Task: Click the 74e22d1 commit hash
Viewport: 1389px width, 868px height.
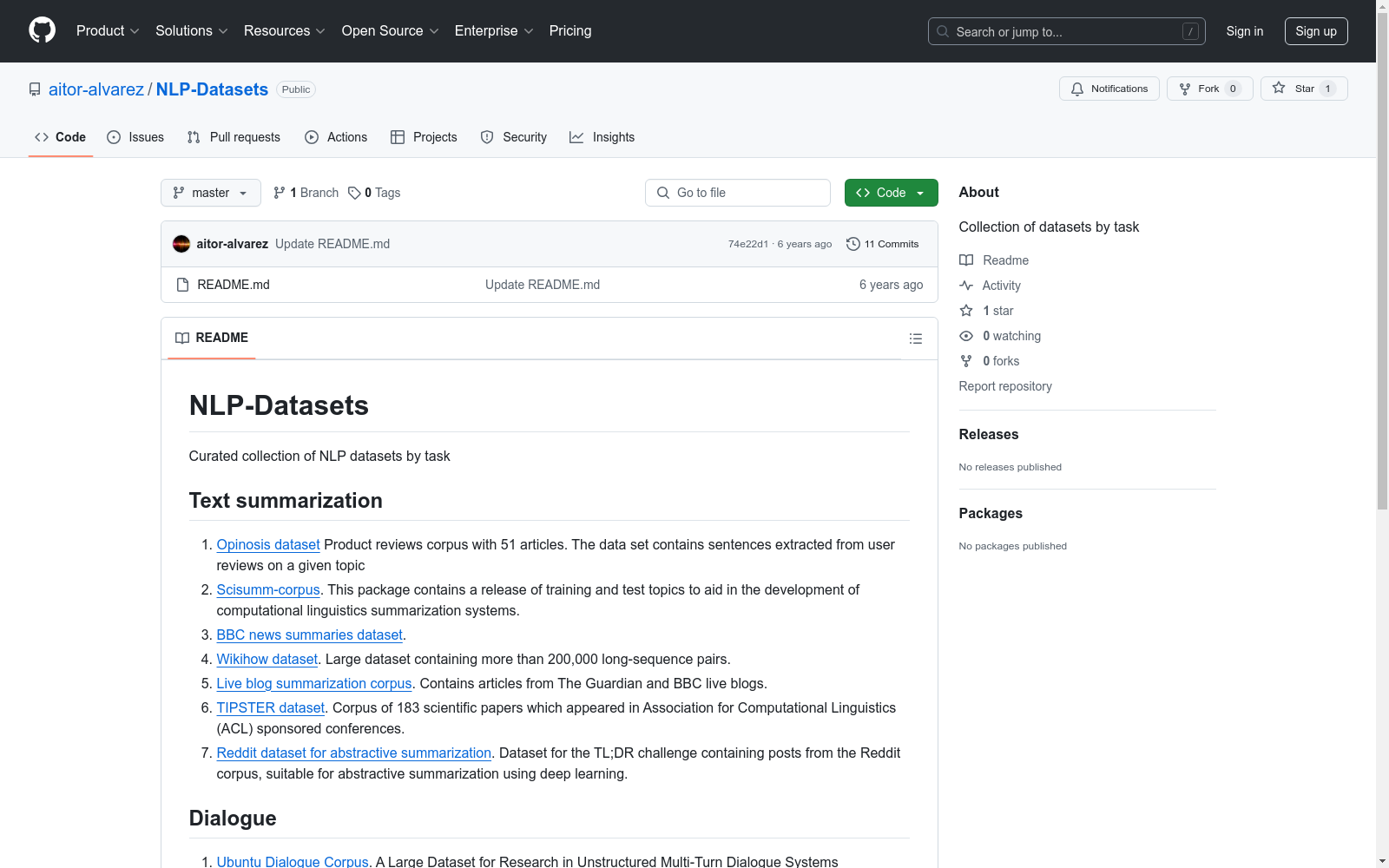Action: coord(748,244)
